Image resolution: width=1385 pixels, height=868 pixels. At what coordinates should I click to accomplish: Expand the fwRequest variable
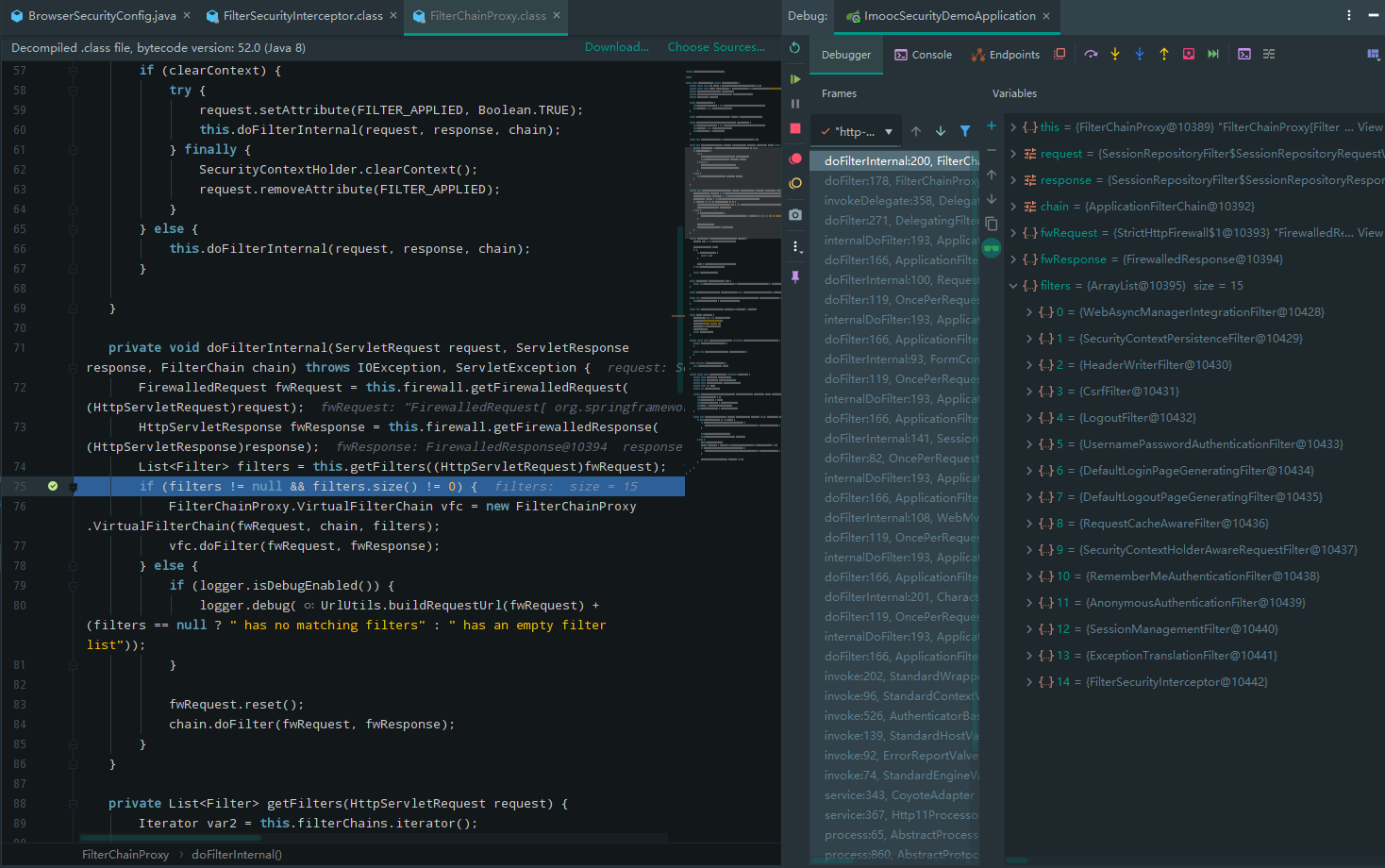tap(1015, 232)
